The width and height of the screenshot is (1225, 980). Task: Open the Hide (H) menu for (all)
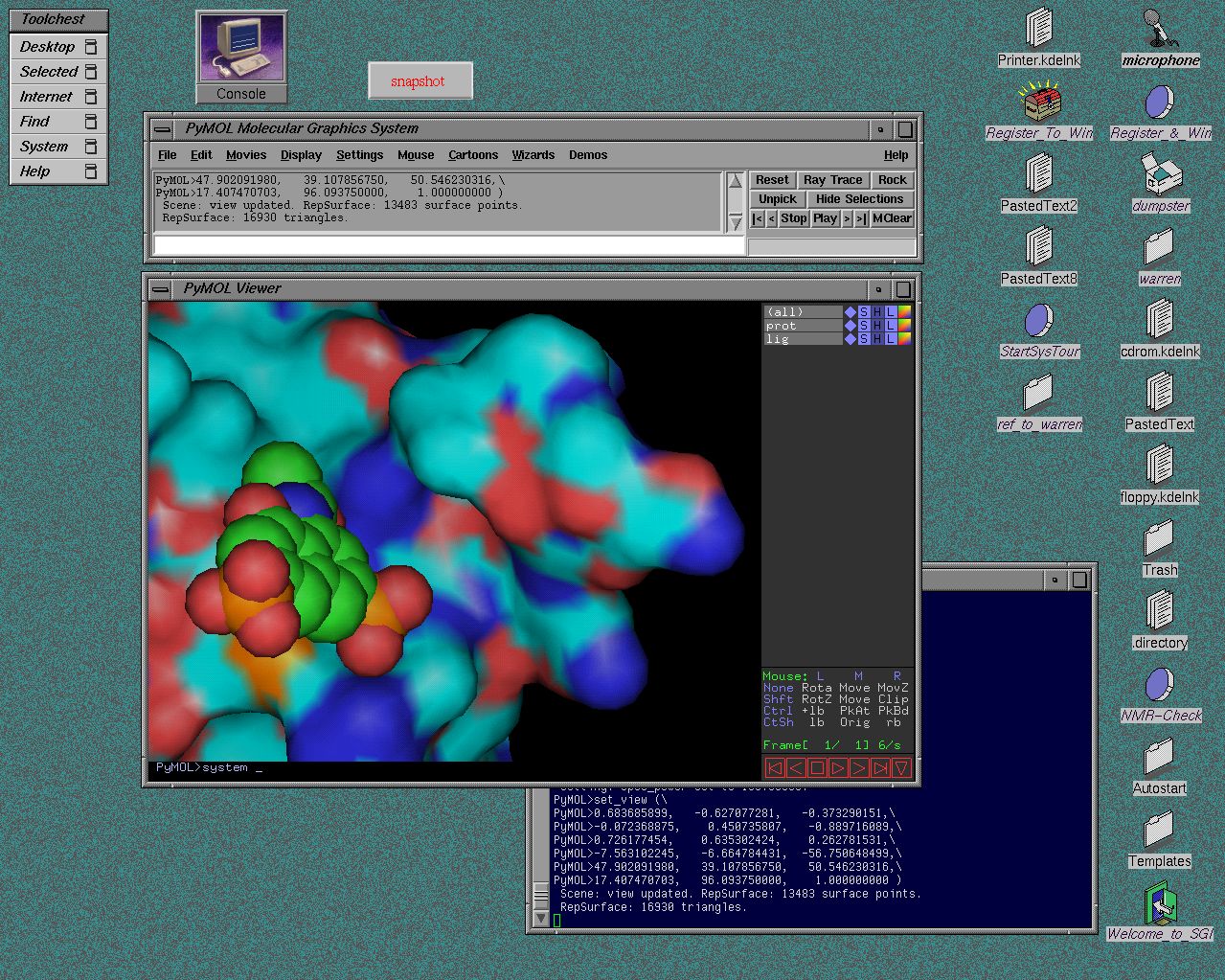click(877, 312)
